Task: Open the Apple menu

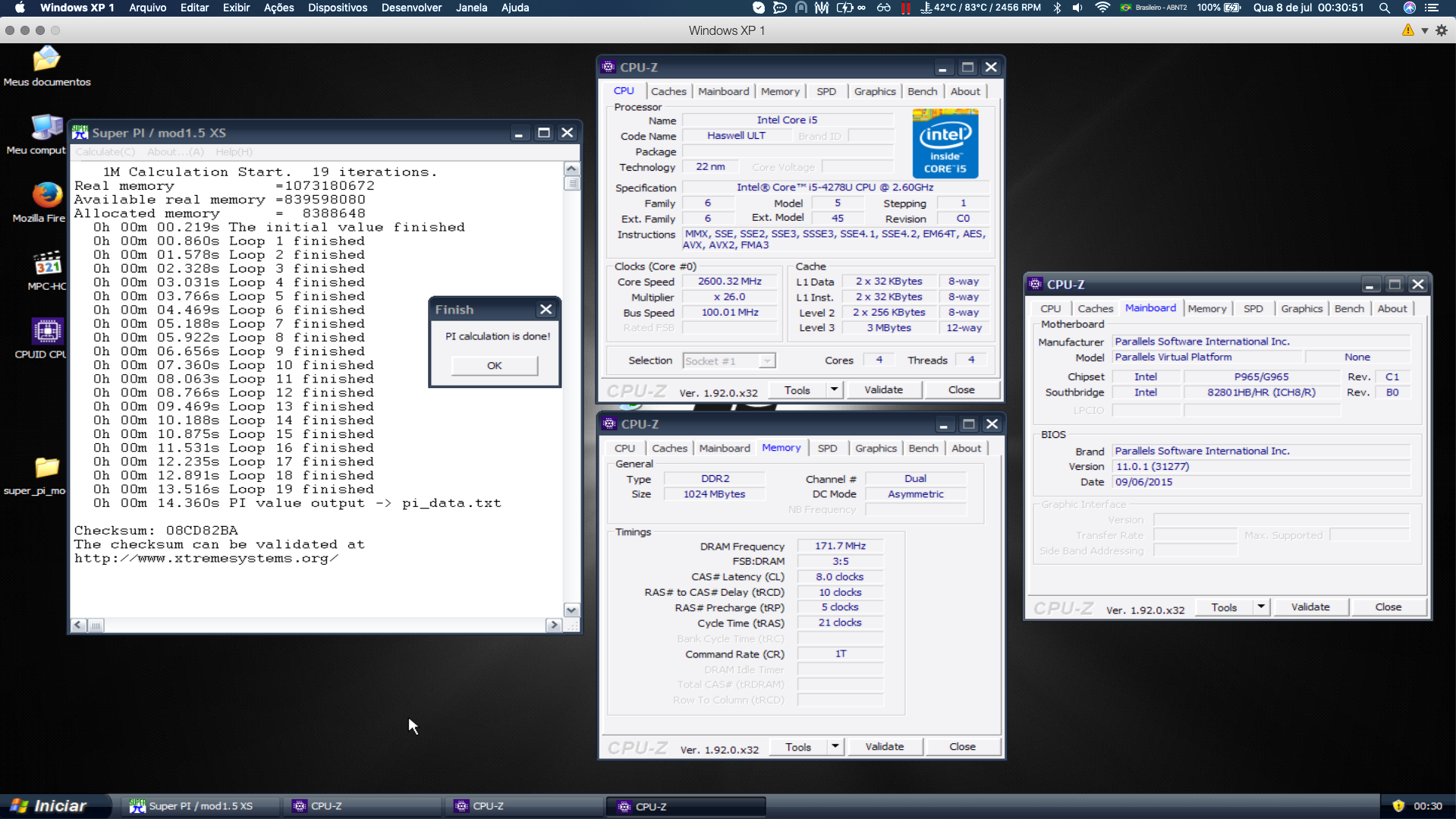Action: 20,8
